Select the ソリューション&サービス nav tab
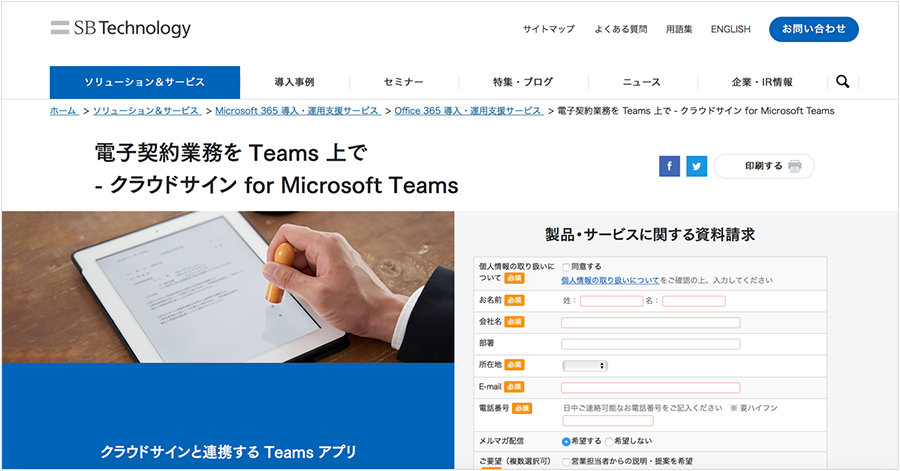 click(145, 82)
